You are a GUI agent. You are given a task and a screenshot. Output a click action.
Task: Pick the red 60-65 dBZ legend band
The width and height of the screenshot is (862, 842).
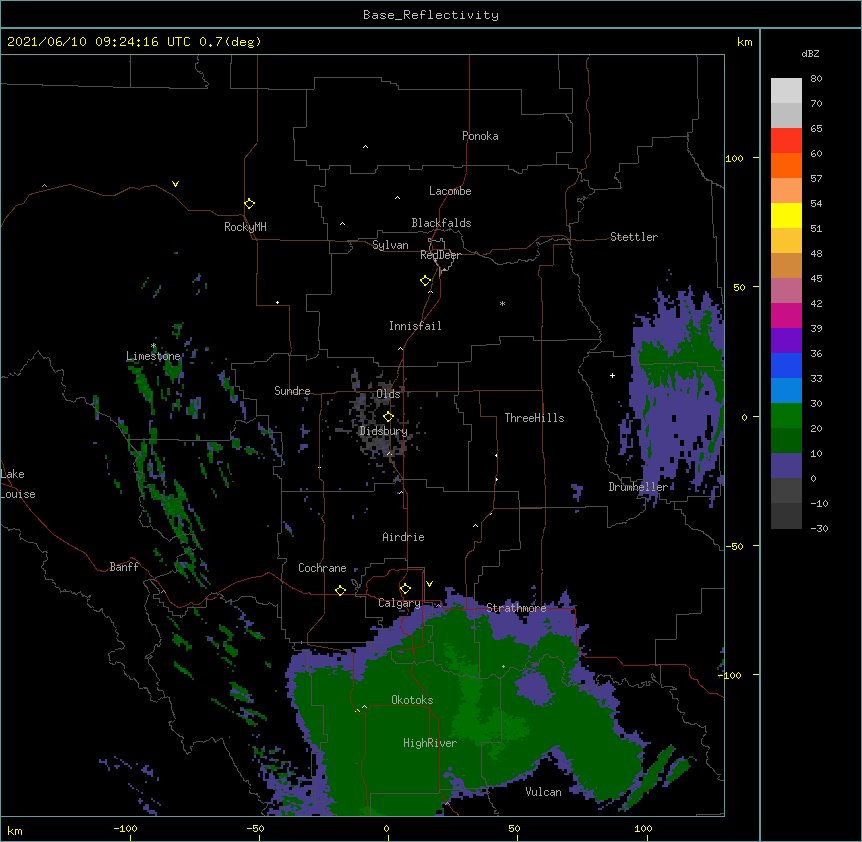[786, 140]
